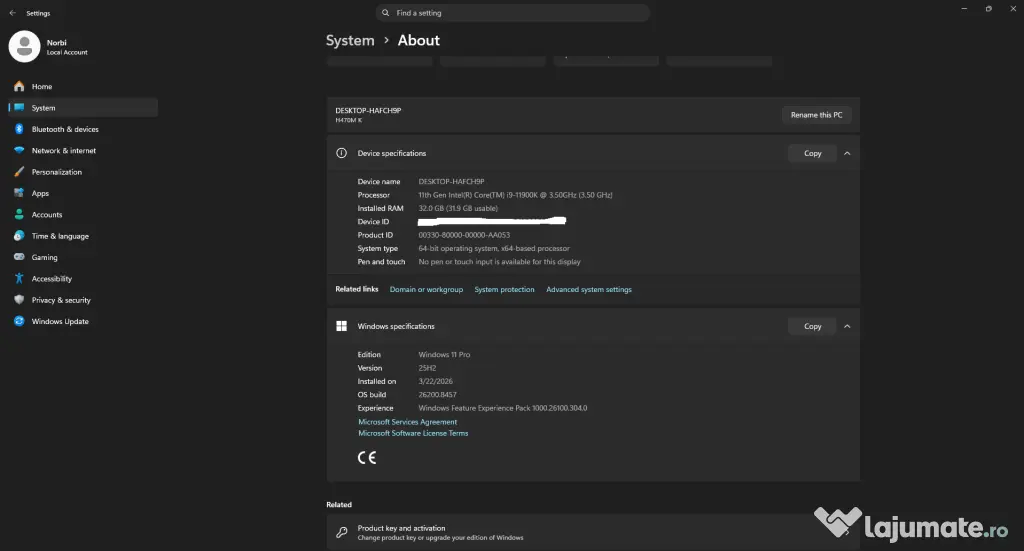The width and height of the screenshot is (1024, 551).
Task: Open System protection link
Action: coord(504,289)
